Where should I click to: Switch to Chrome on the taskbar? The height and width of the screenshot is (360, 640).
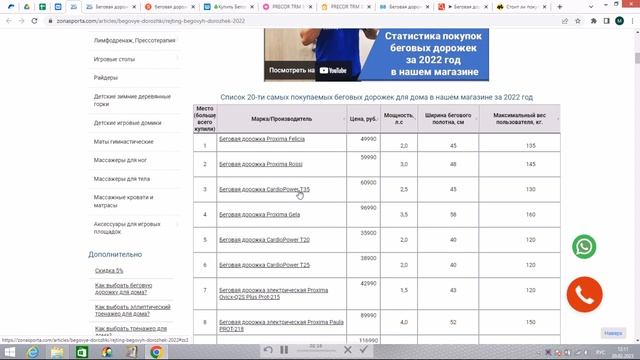(156, 352)
